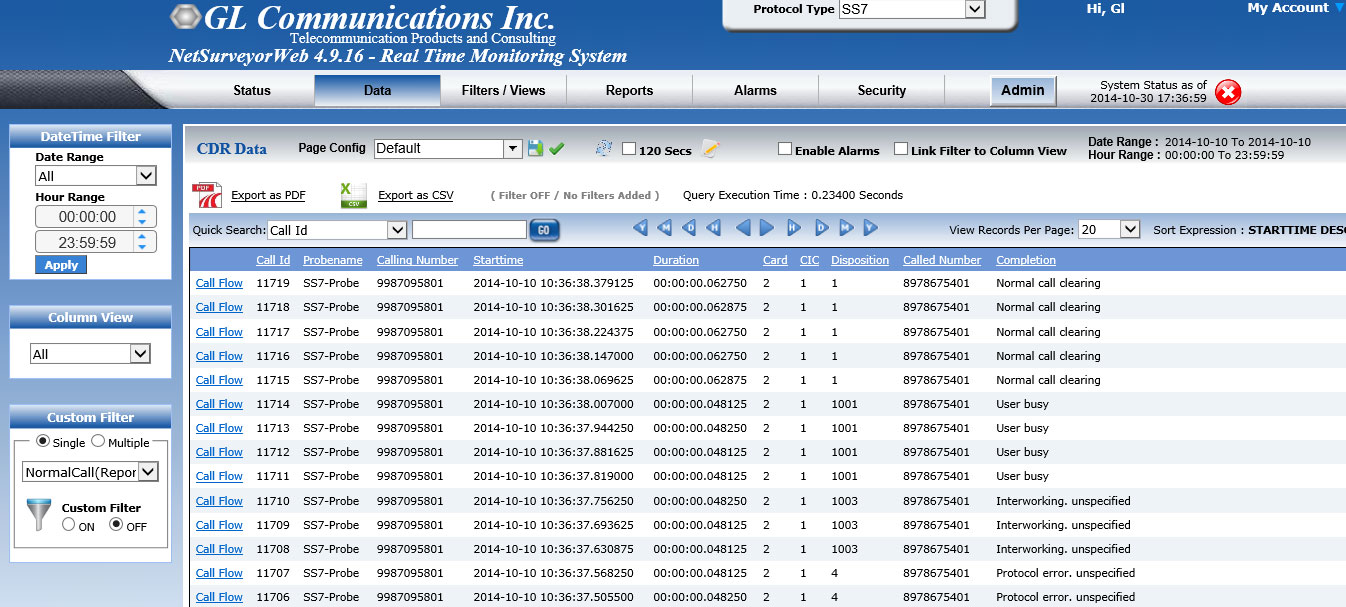Screen dimensions: 1346x607
Task: Jump forward one month with the right M arrow
Action: click(x=846, y=229)
